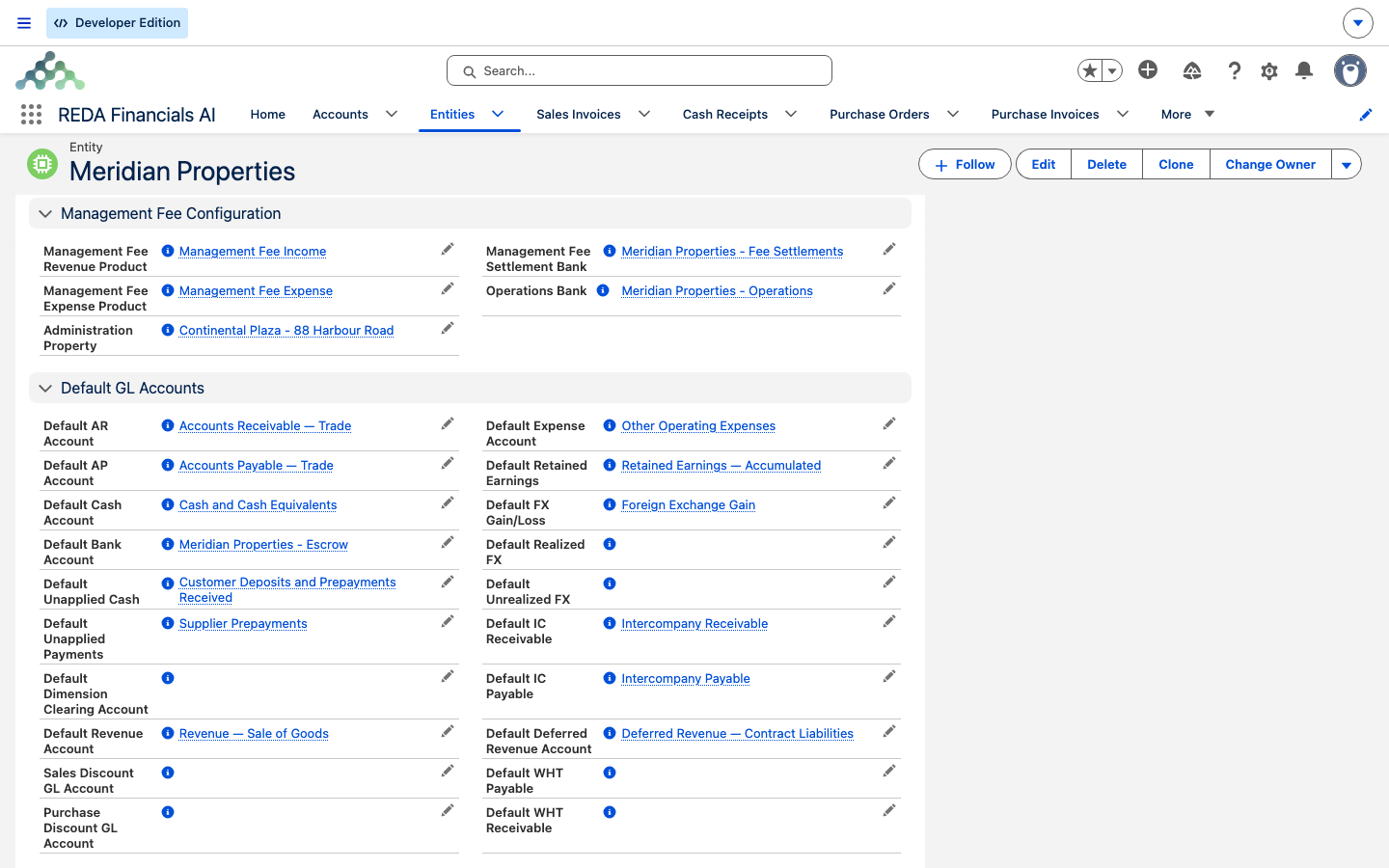This screenshot has height=868, width=1389.
Task: Show info for Sales Discount GL Account
Action: point(168,773)
